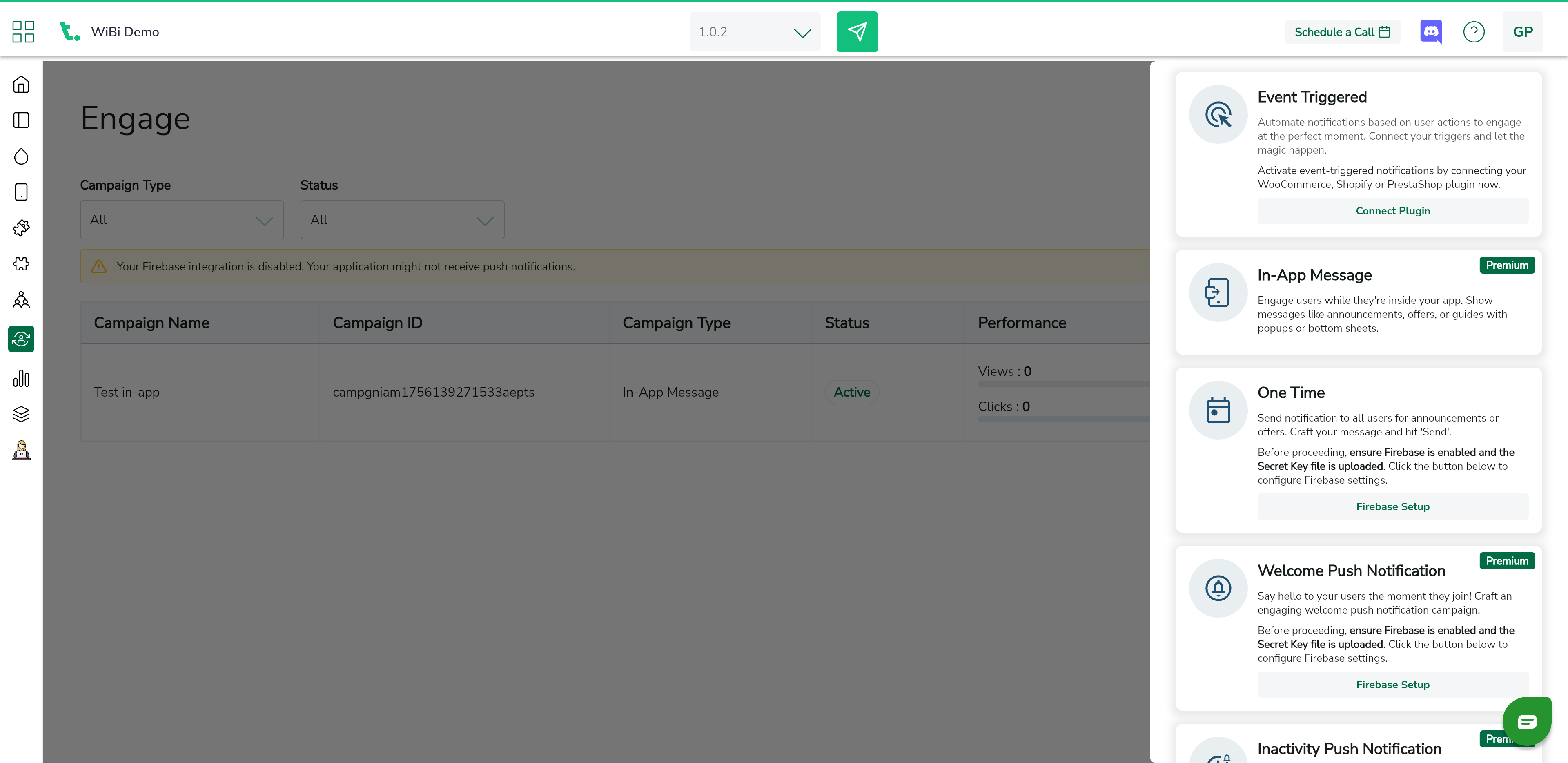
Task: Click the help question mark icon
Action: [x=1474, y=32]
